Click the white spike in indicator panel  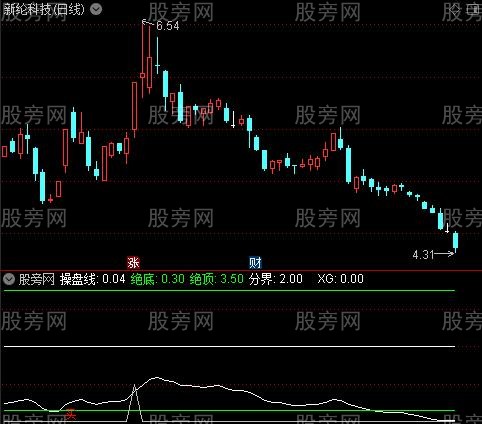point(135,403)
